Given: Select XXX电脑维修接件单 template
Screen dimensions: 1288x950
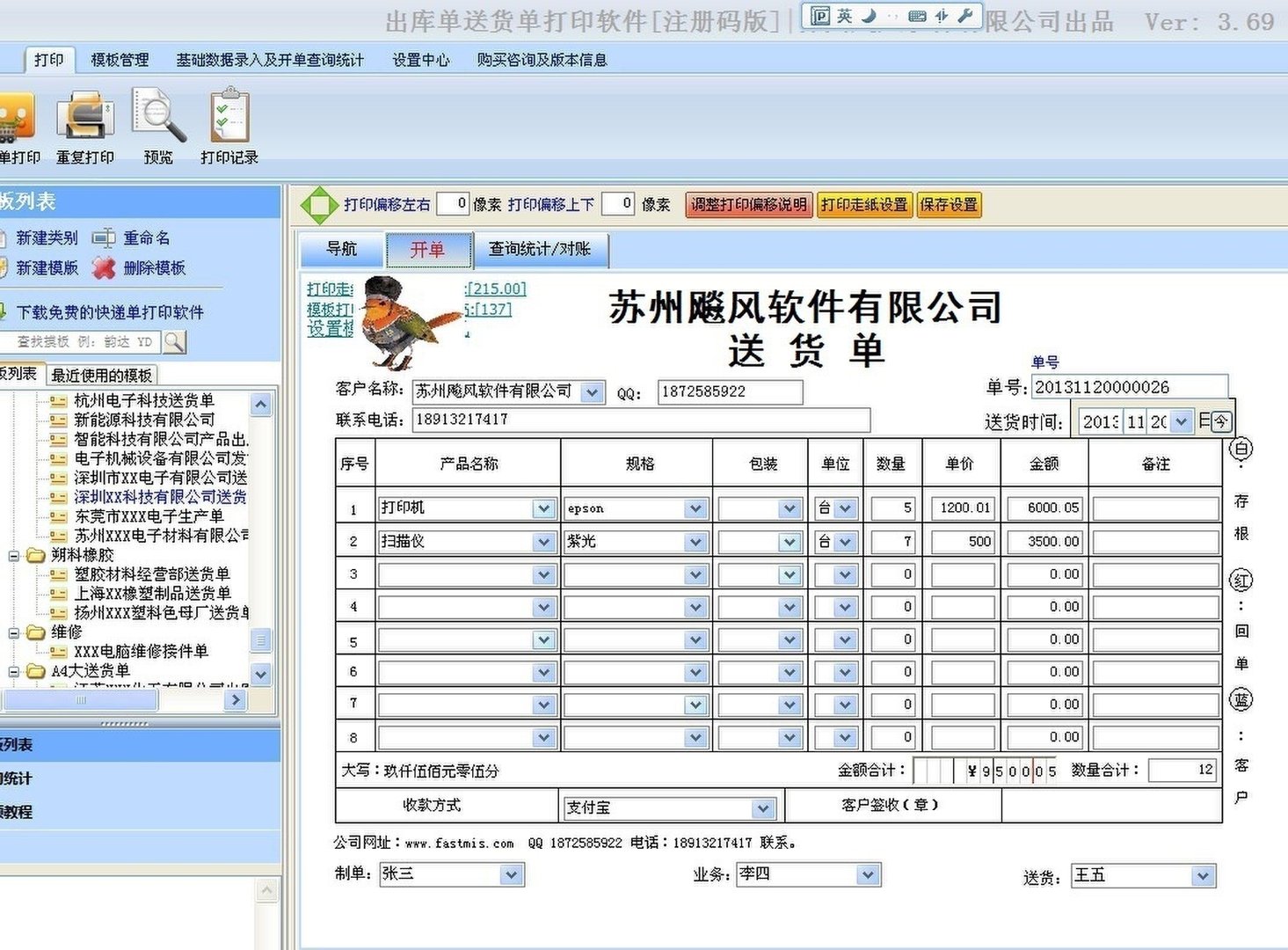Looking at the screenshot, I should tap(141, 652).
